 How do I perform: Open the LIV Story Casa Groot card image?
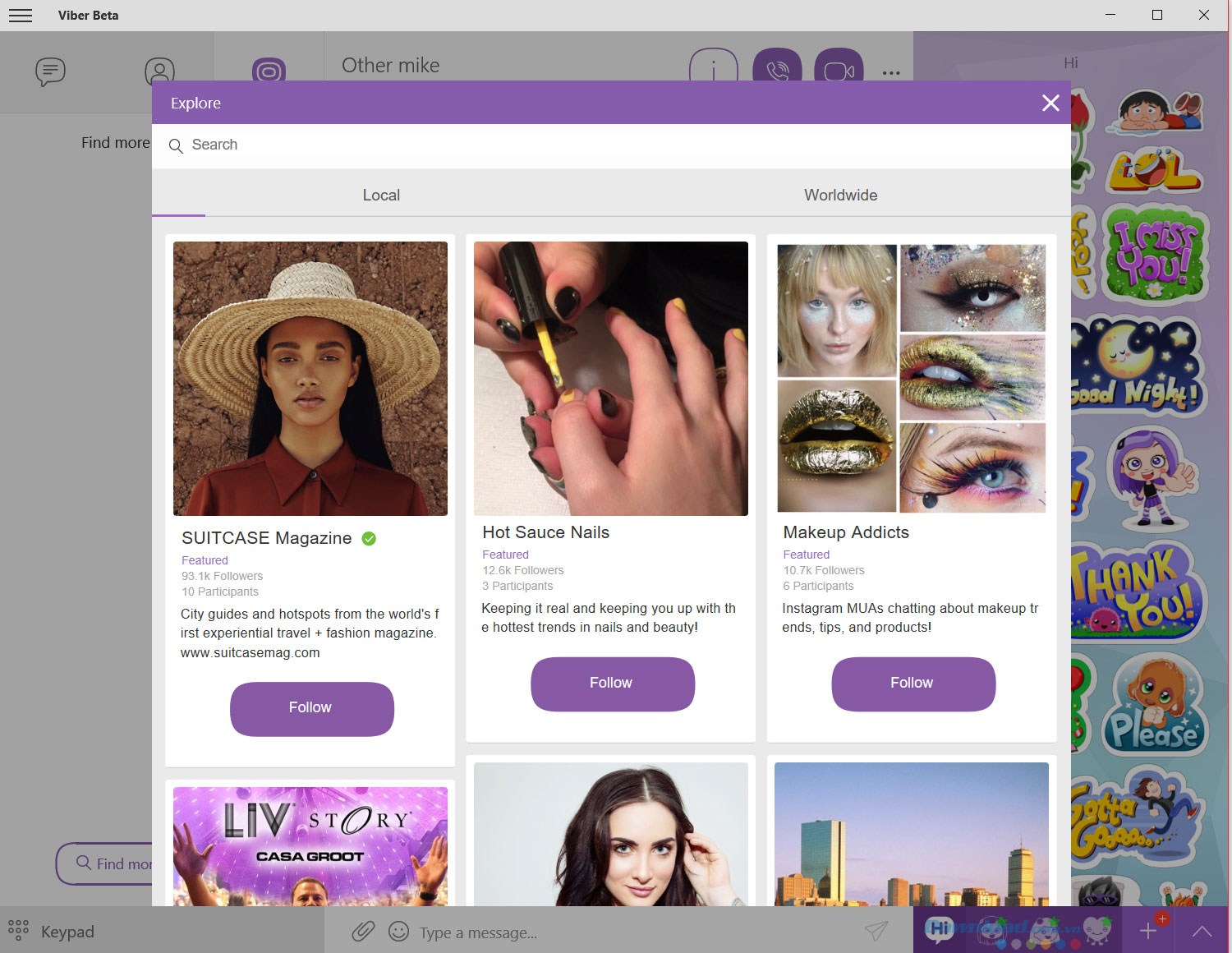coord(310,846)
